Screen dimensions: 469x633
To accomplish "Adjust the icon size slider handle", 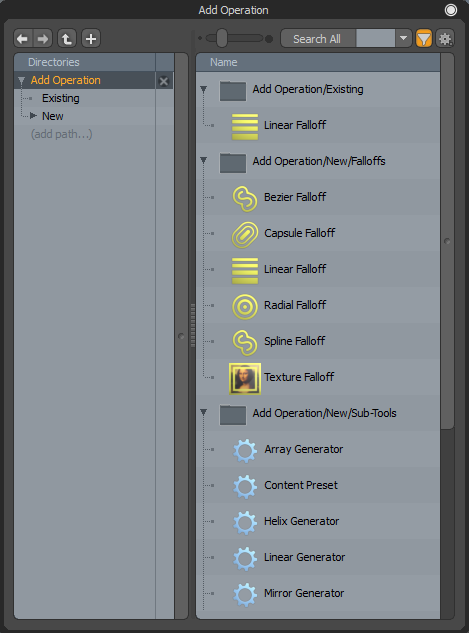I will (221, 38).
